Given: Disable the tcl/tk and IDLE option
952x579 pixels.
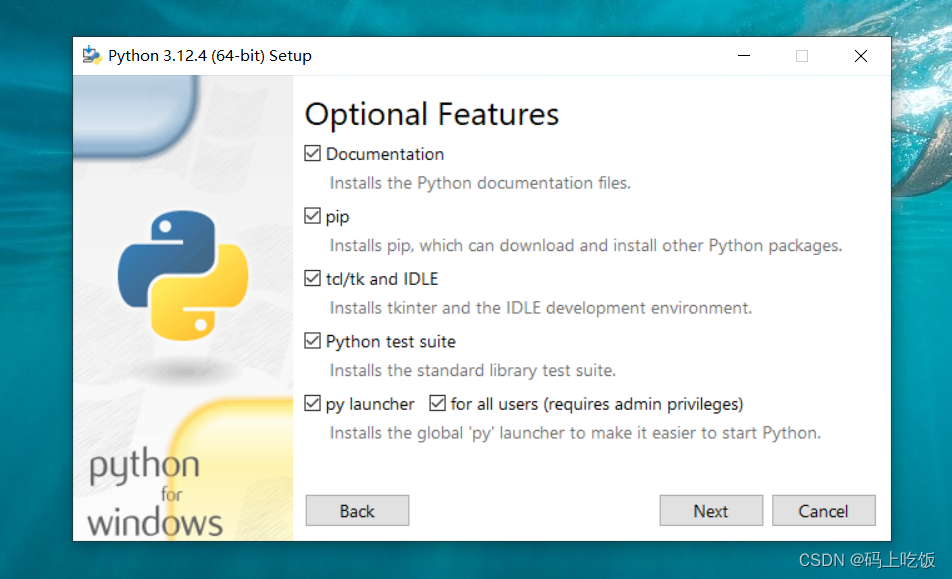Looking at the screenshot, I should click(x=312, y=279).
